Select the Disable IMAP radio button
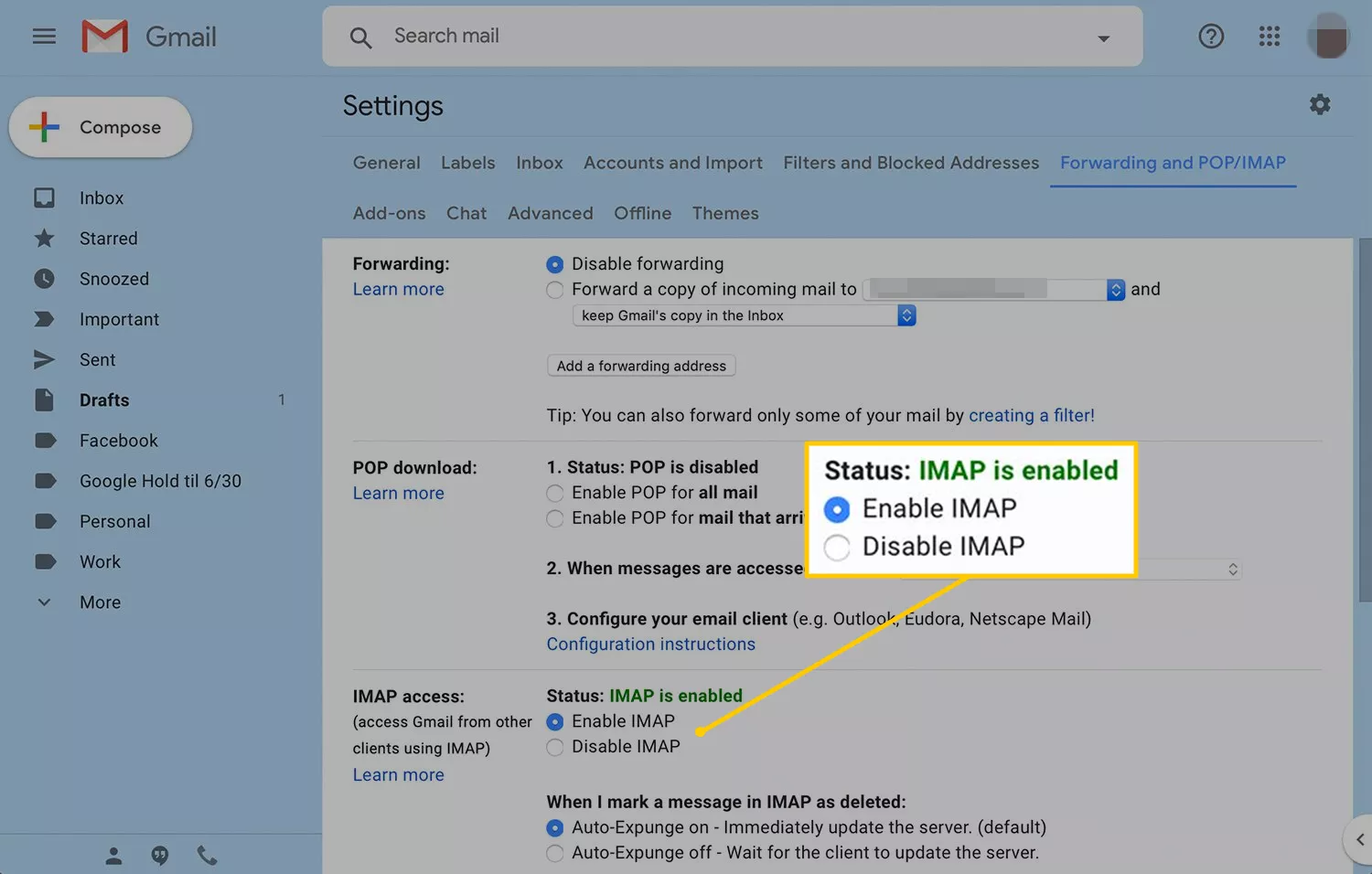This screenshot has width=1372, height=874. 555,748
